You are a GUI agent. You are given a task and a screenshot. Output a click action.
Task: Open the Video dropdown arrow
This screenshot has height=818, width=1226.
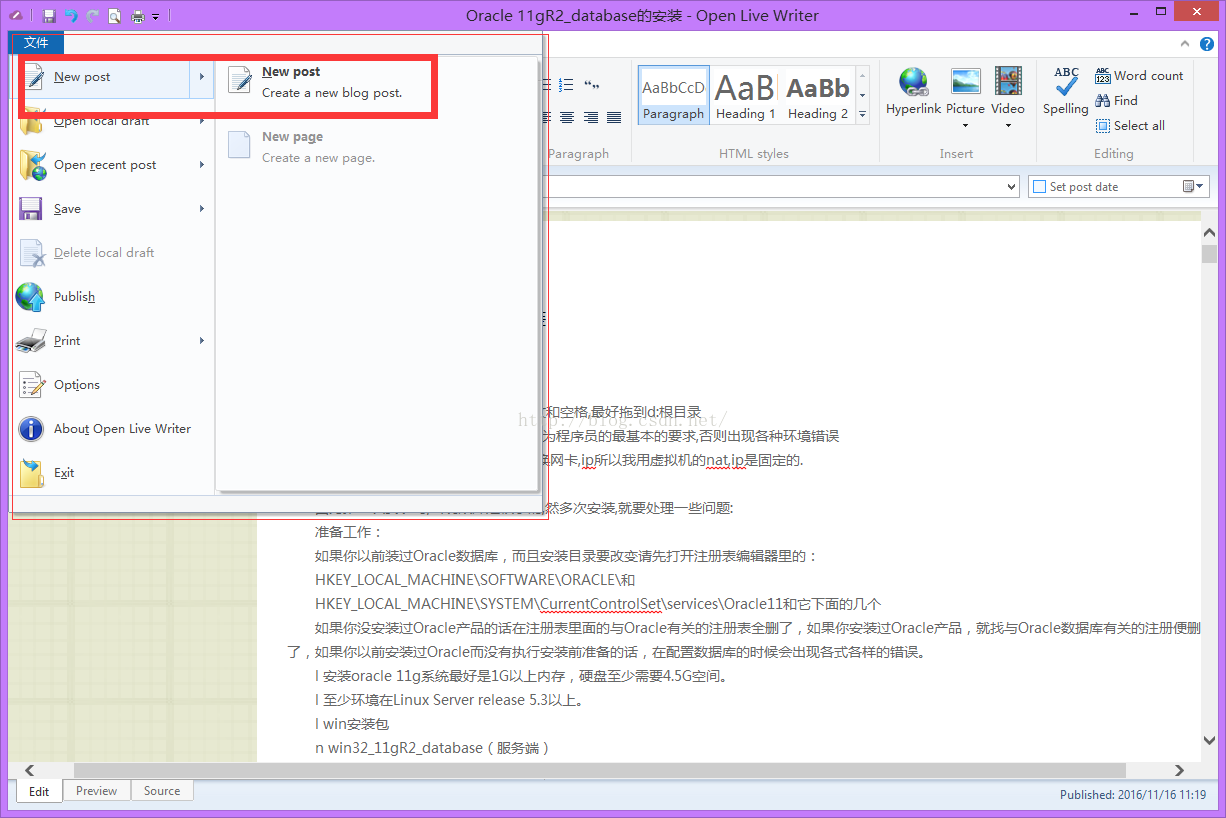click(1008, 126)
